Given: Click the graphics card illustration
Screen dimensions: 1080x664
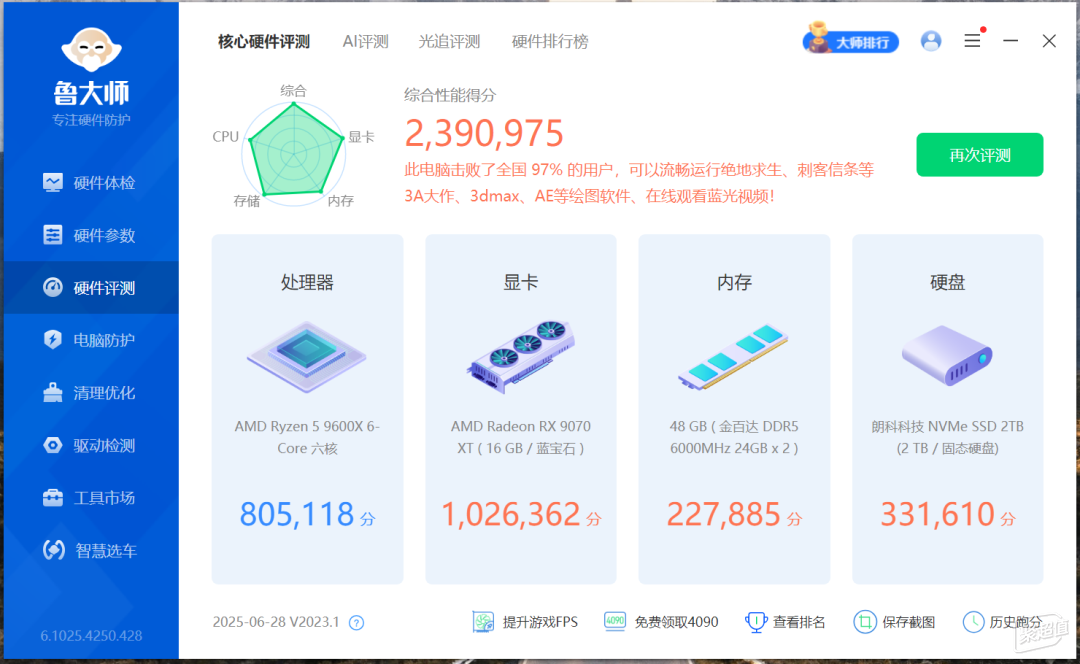Looking at the screenshot, I should coord(521,356).
